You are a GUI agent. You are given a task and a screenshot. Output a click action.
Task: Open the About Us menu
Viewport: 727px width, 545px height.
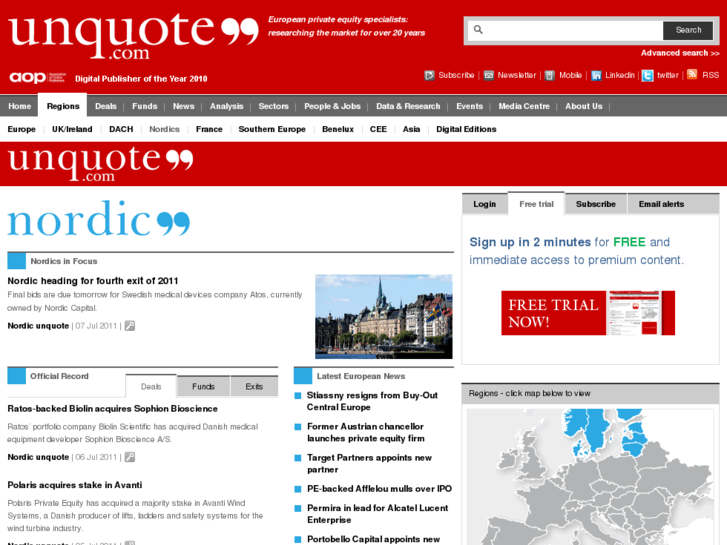pyautogui.click(x=584, y=106)
